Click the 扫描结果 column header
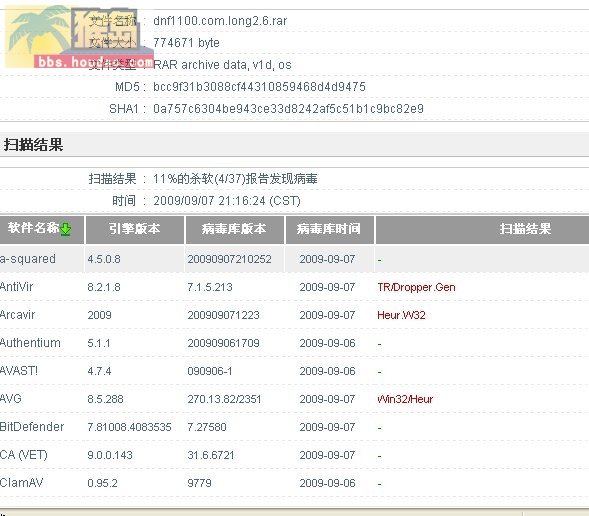The height and width of the screenshot is (516, 589). click(x=525, y=229)
